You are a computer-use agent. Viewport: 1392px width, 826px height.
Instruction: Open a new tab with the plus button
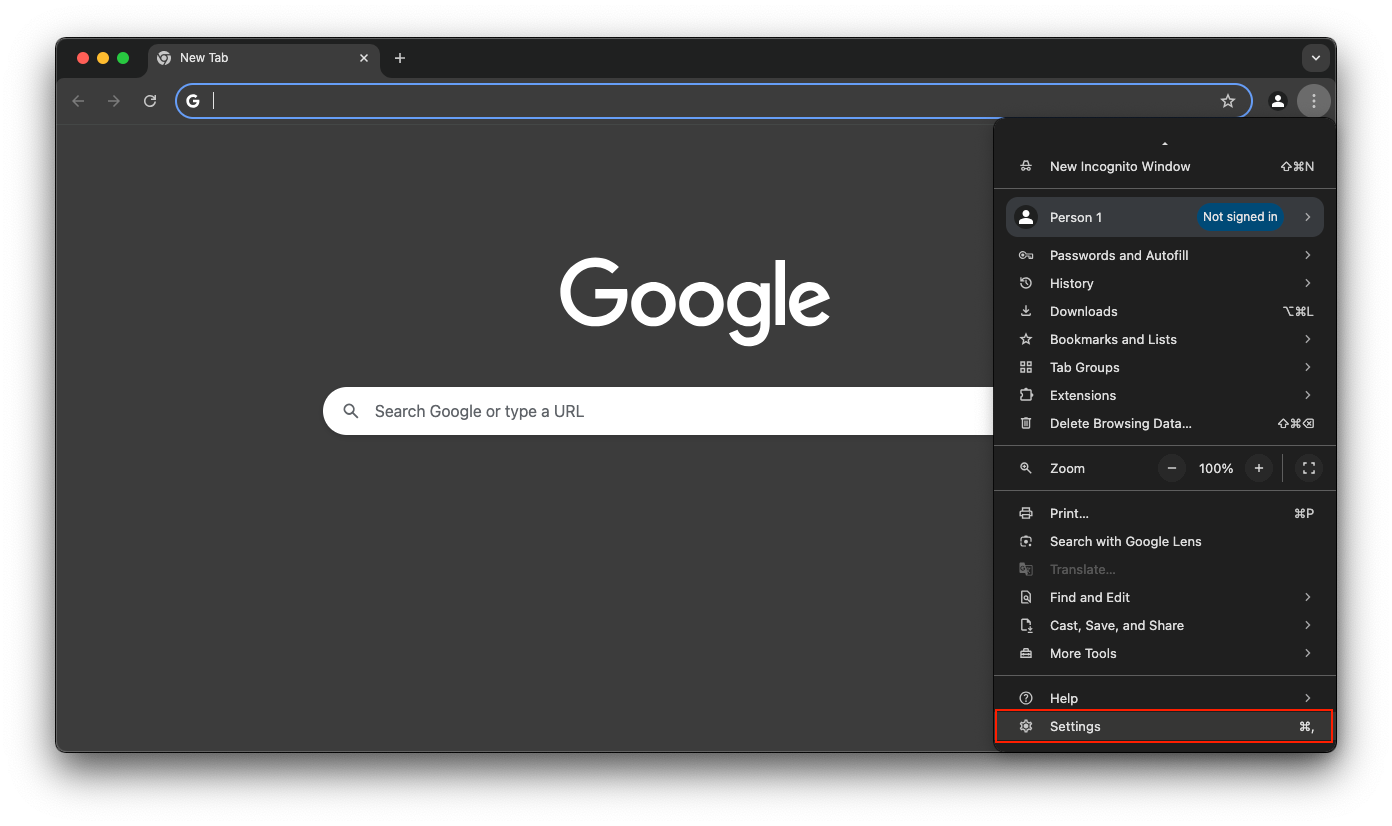pos(400,58)
